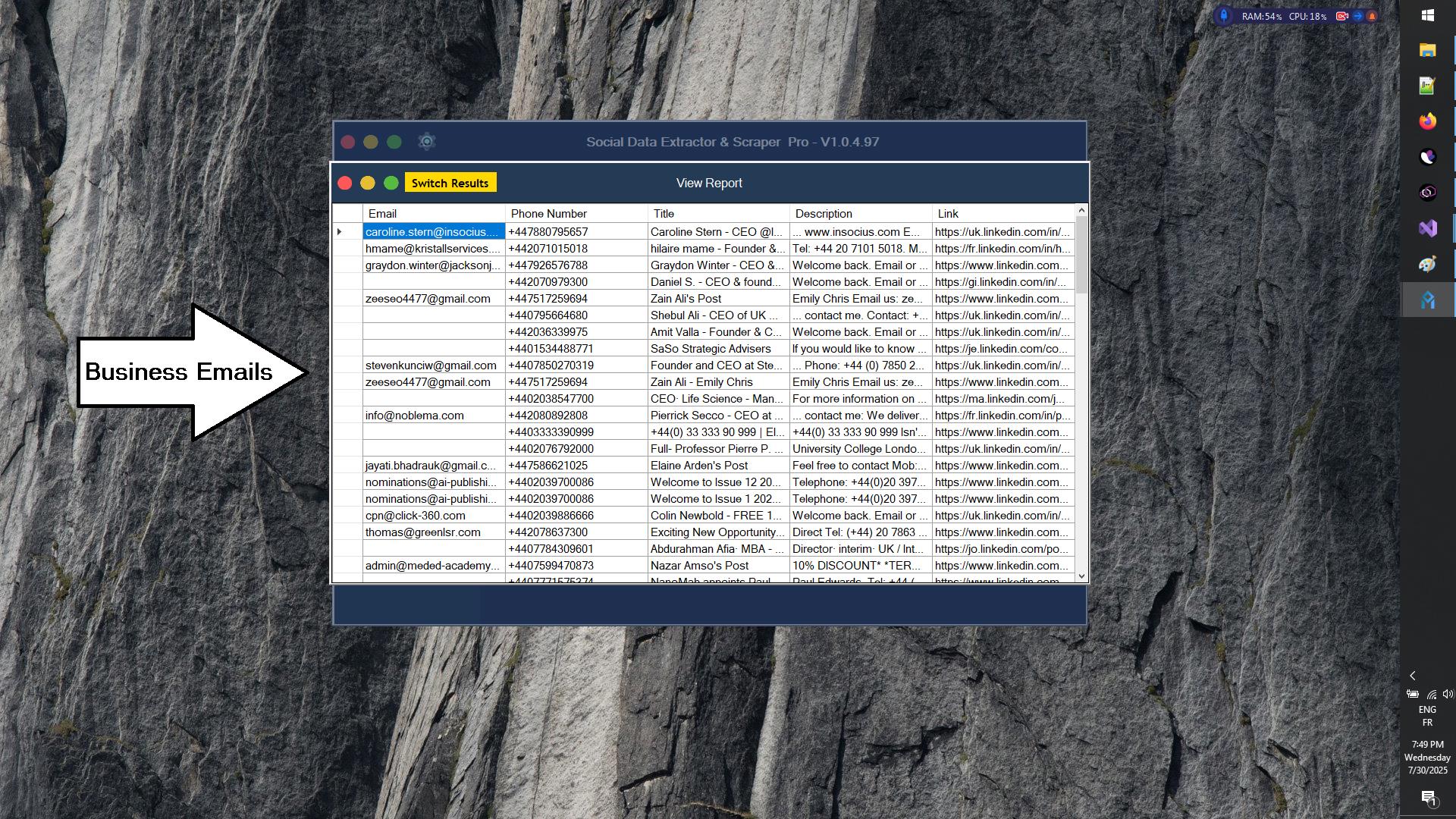Expand hidden system tray icons chevron
Image resolution: width=1456 pixels, height=819 pixels.
pyautogui.click(x=1412, y=676)
